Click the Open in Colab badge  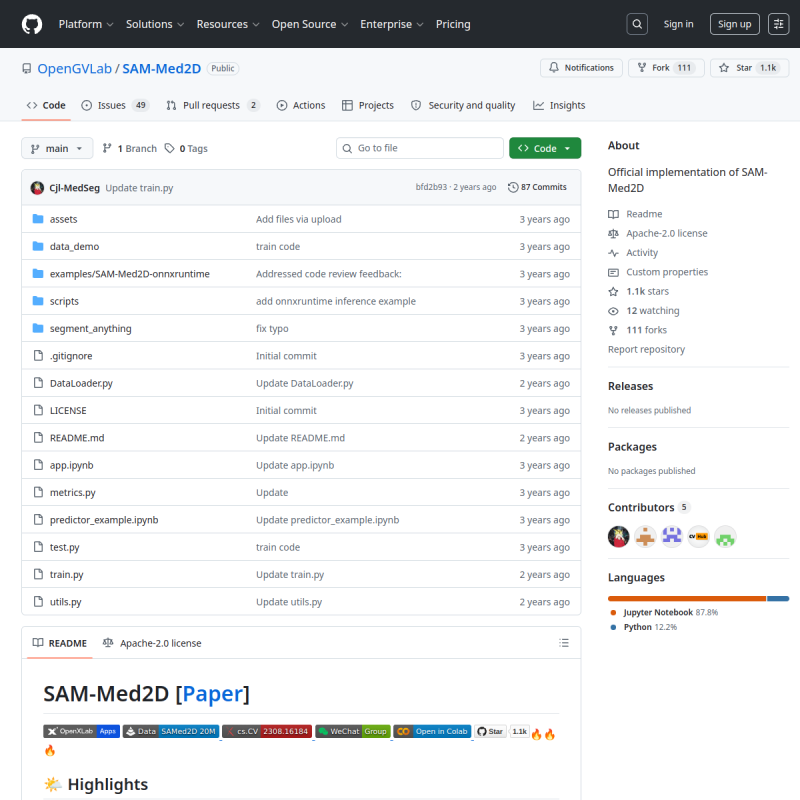pyautogui.click(x=432, y=731)
